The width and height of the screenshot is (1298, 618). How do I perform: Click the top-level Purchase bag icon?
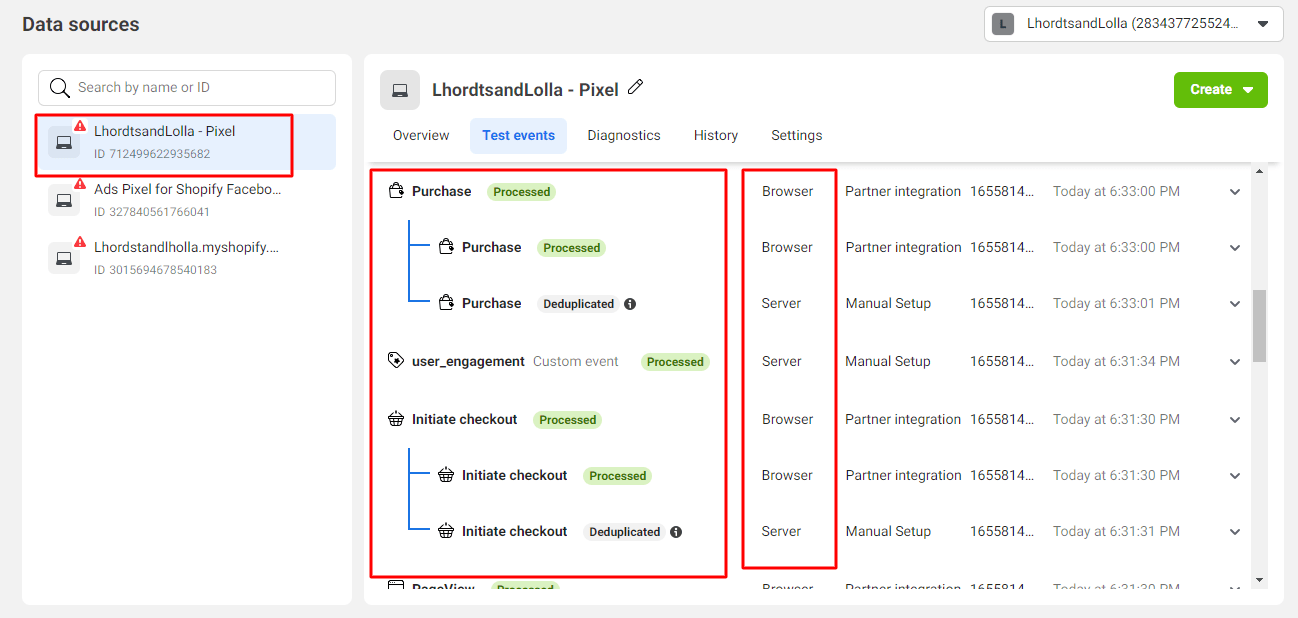tap(396, 191)
